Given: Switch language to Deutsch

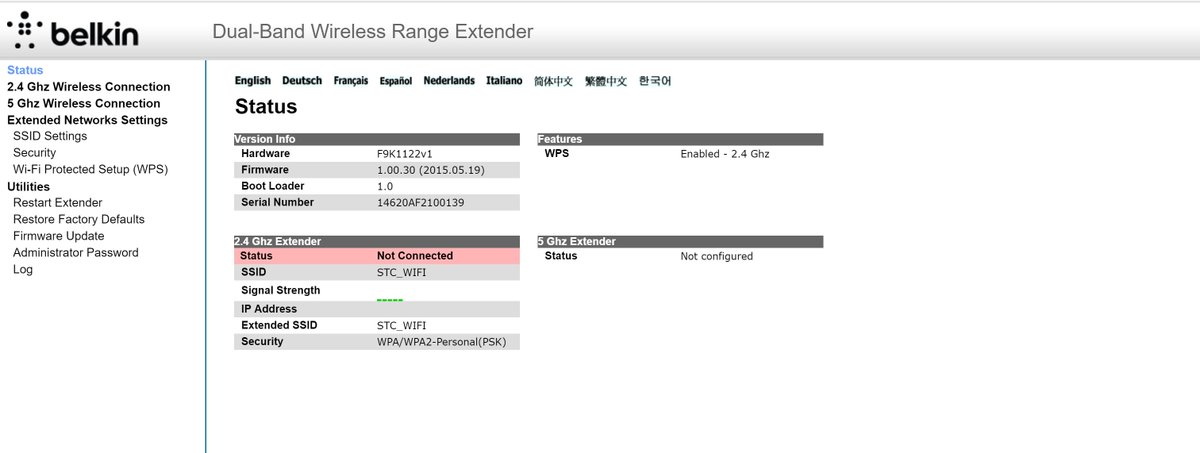Looking at the screenshot, I should (302, 81).
